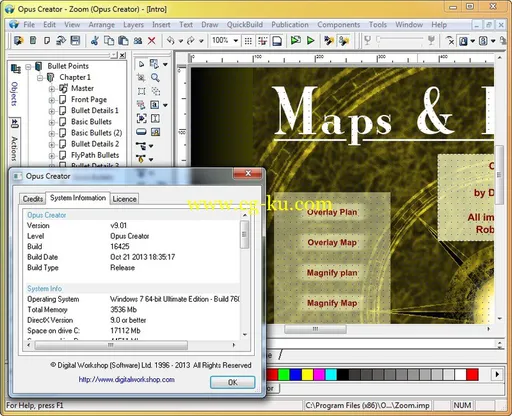512x416 pixels.
Task: Click the Overlay Plan button on page
Action: coord(332,212)
